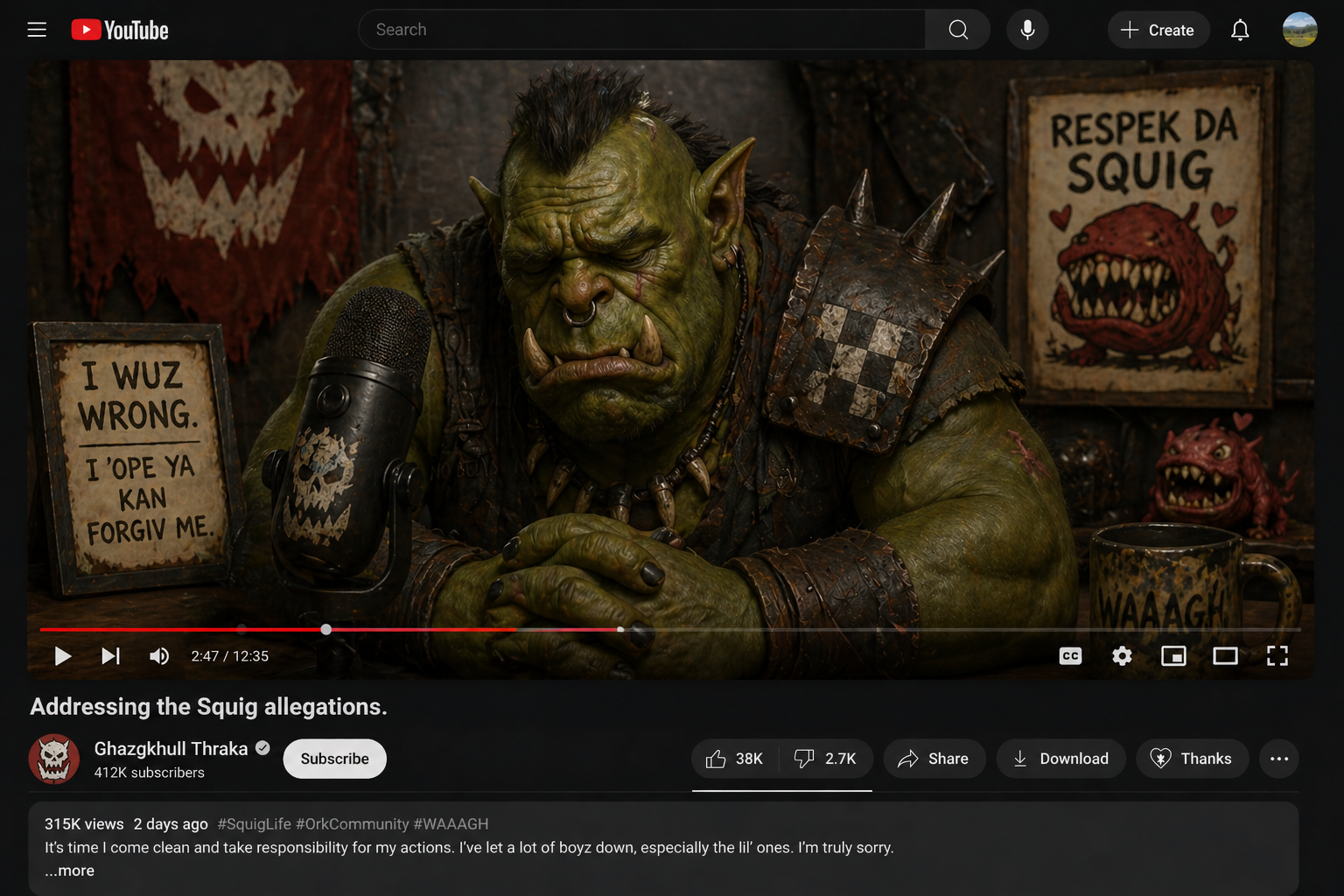The height and width of the screenshot is (896, 1344).
Task: Click the Search input field
Action: click(641, 30)
